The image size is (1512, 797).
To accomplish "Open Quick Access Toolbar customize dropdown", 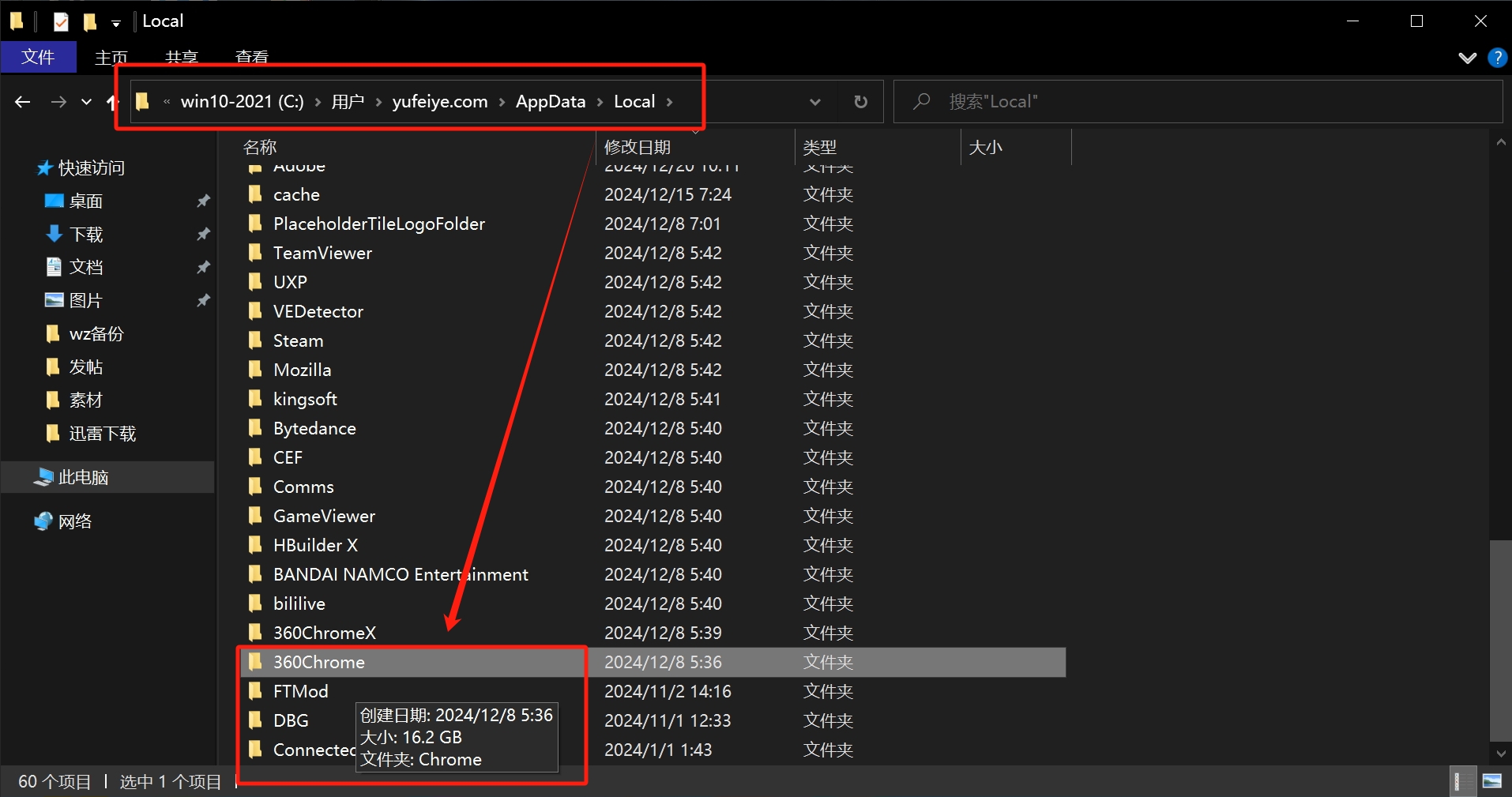I will tap(116, 23).
